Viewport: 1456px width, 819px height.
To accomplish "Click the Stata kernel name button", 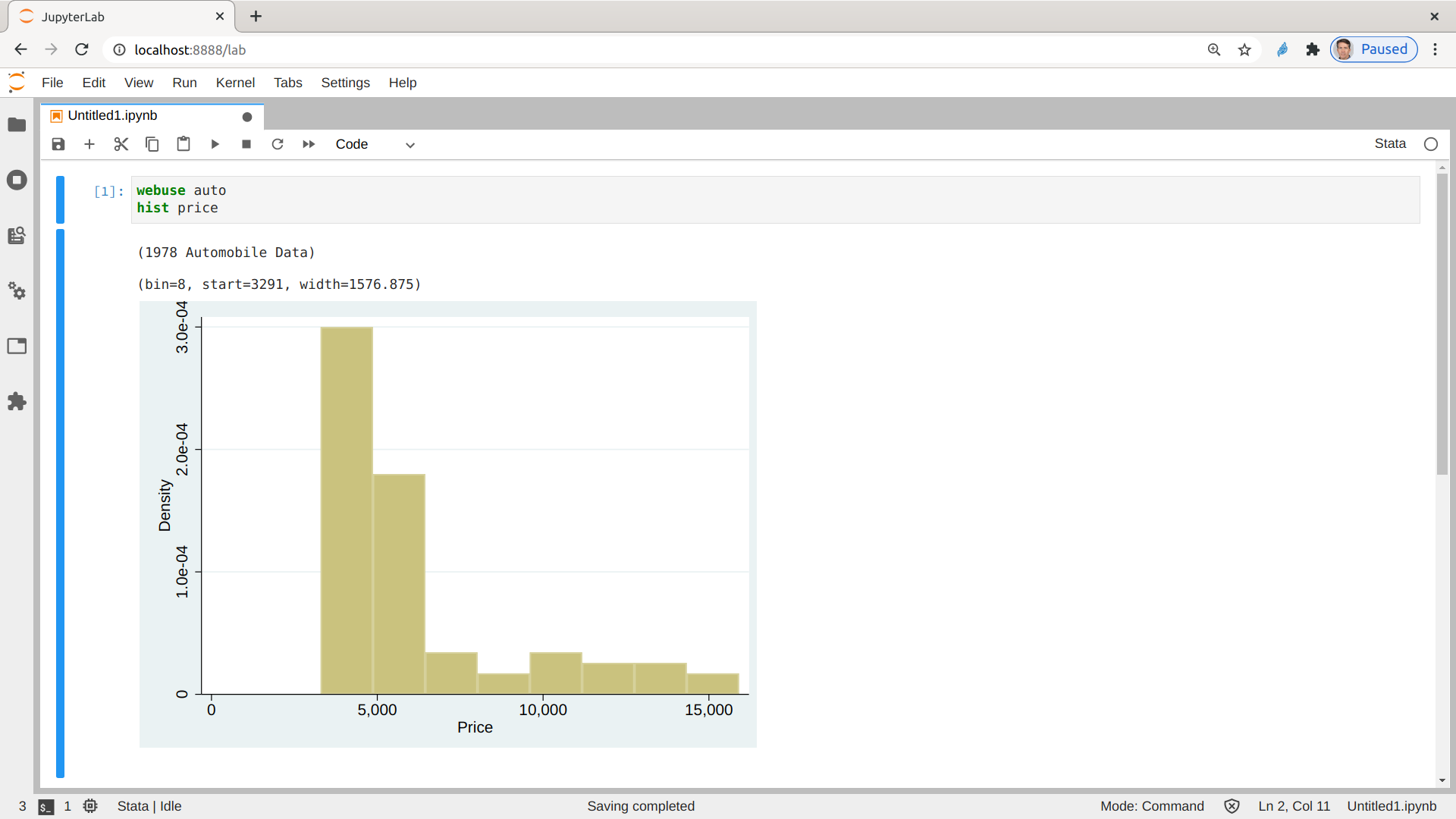I will [x=1389, y=144].
